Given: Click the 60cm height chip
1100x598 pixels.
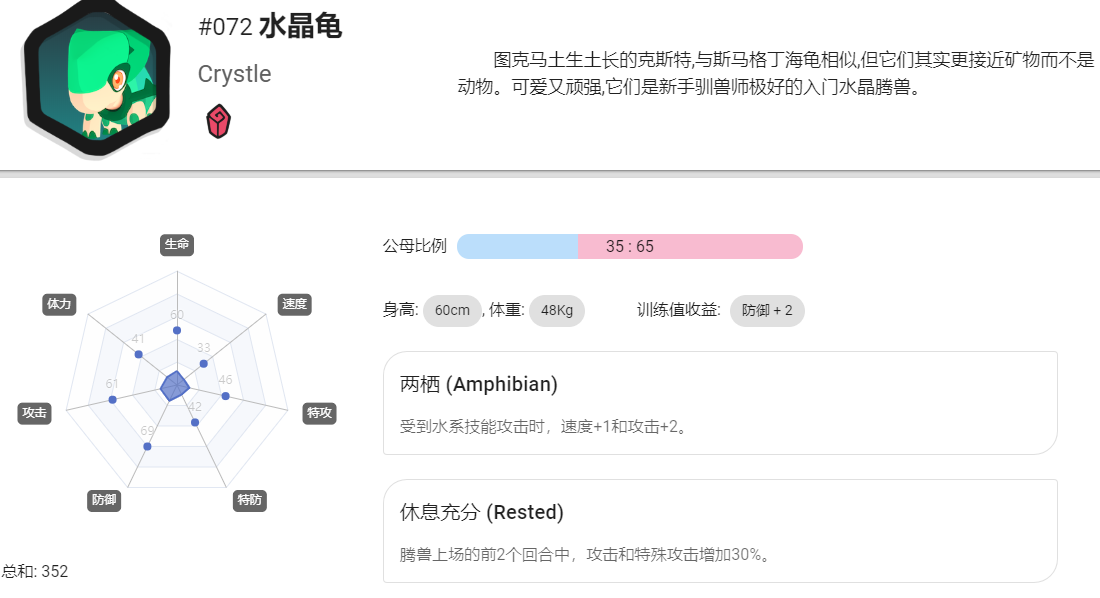Looking at the screenshot, I should point(452,310).
